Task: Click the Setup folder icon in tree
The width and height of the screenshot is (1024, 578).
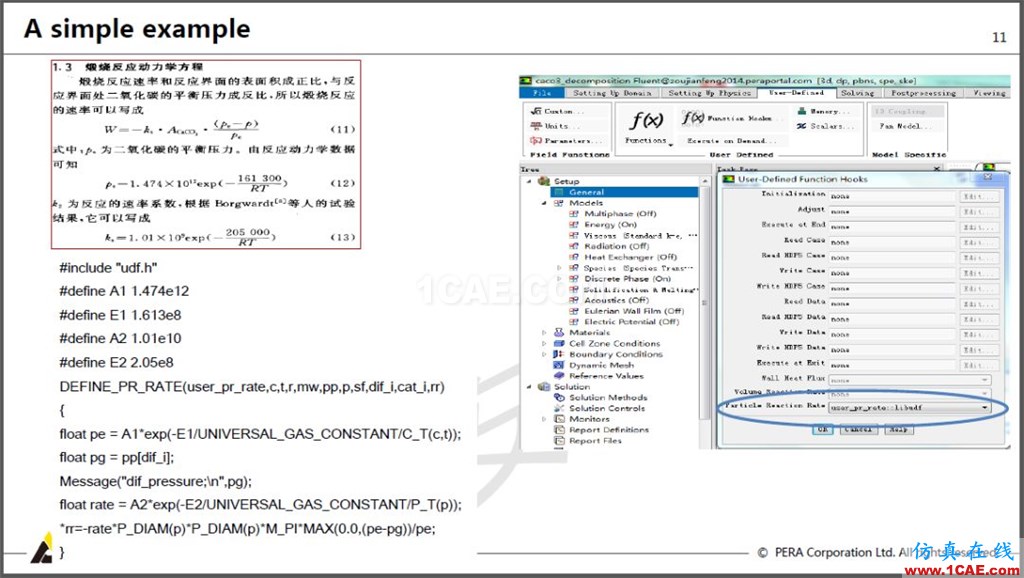Action: click(x=543, y=181)
